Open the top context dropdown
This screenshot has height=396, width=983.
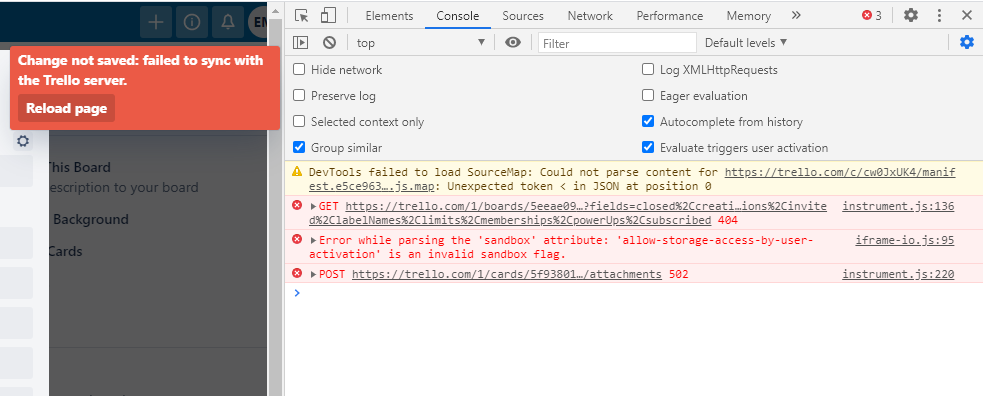click(421, 43)
